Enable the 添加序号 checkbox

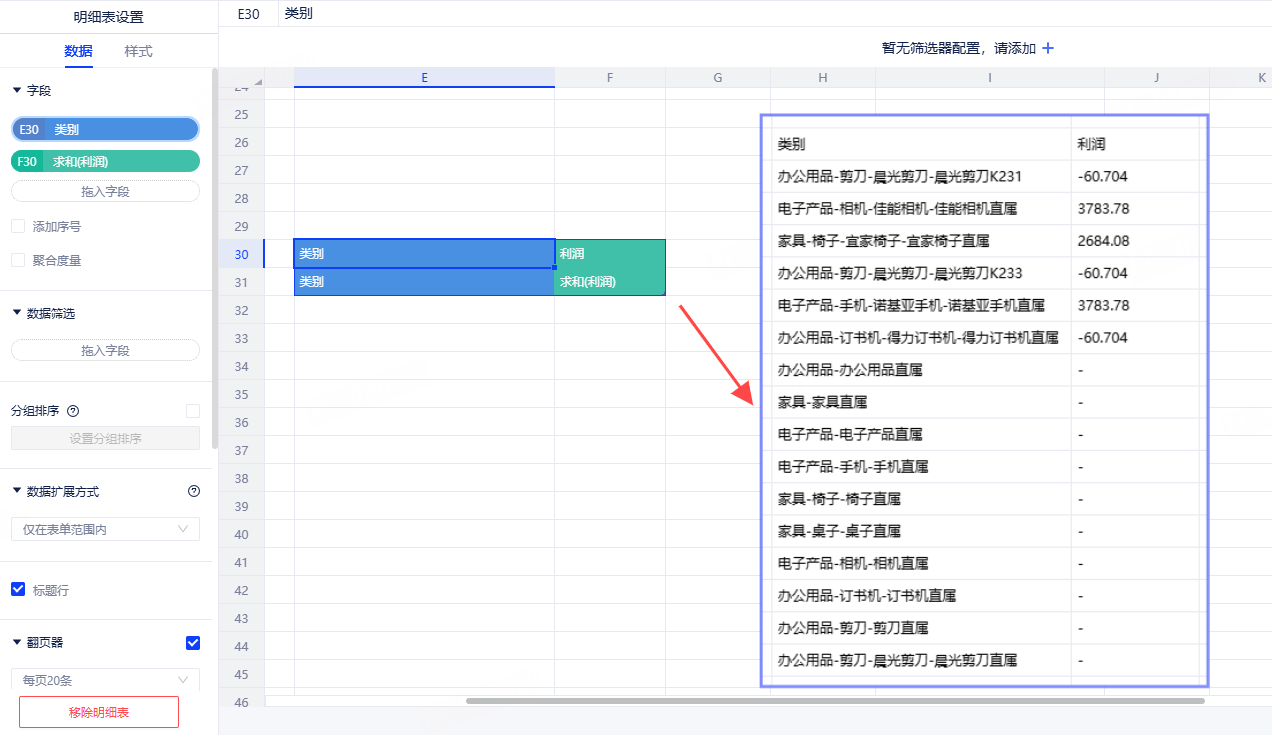click(x=18, y=227)
